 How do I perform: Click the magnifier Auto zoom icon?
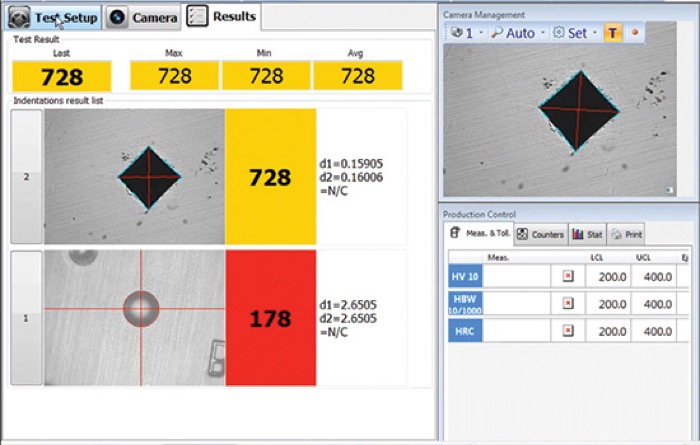coord(496,33)
